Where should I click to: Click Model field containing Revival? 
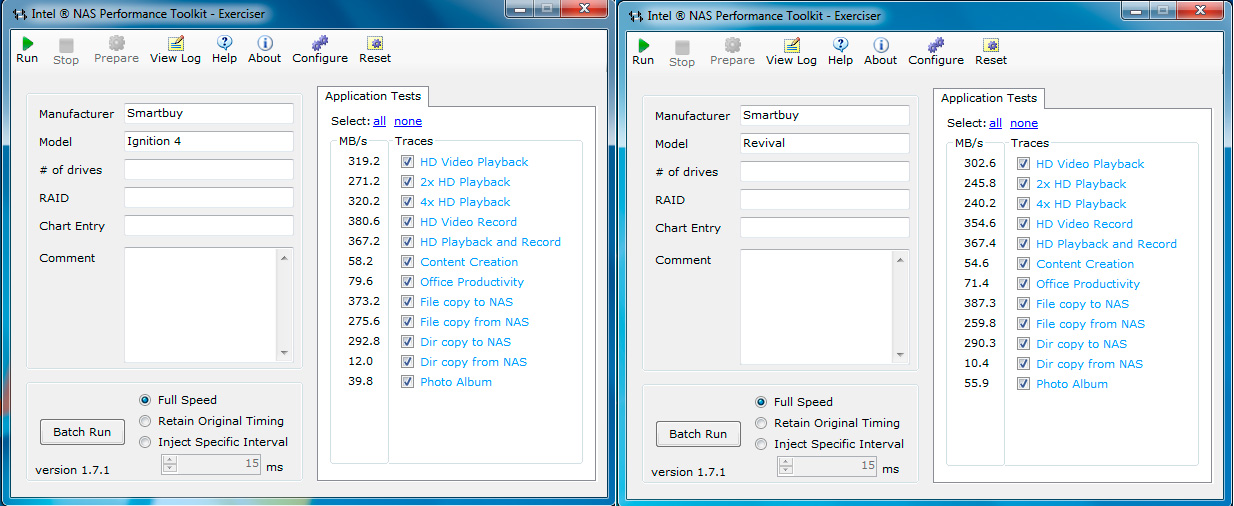(825, 143)
